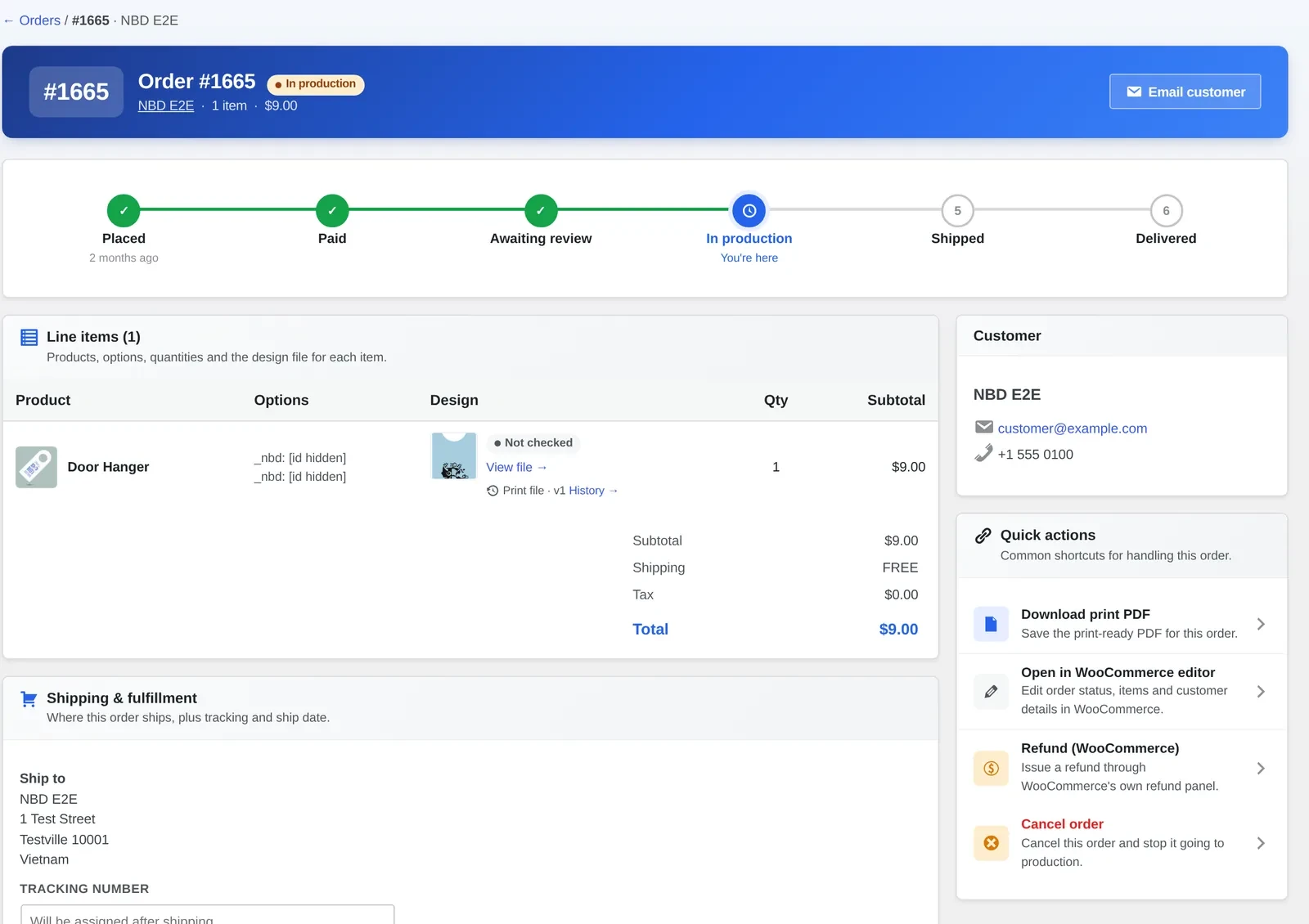This screenshot has height=924, width=1309.
Task: Click the Paid step checkmark circle
Action: [x=332, y=210]
